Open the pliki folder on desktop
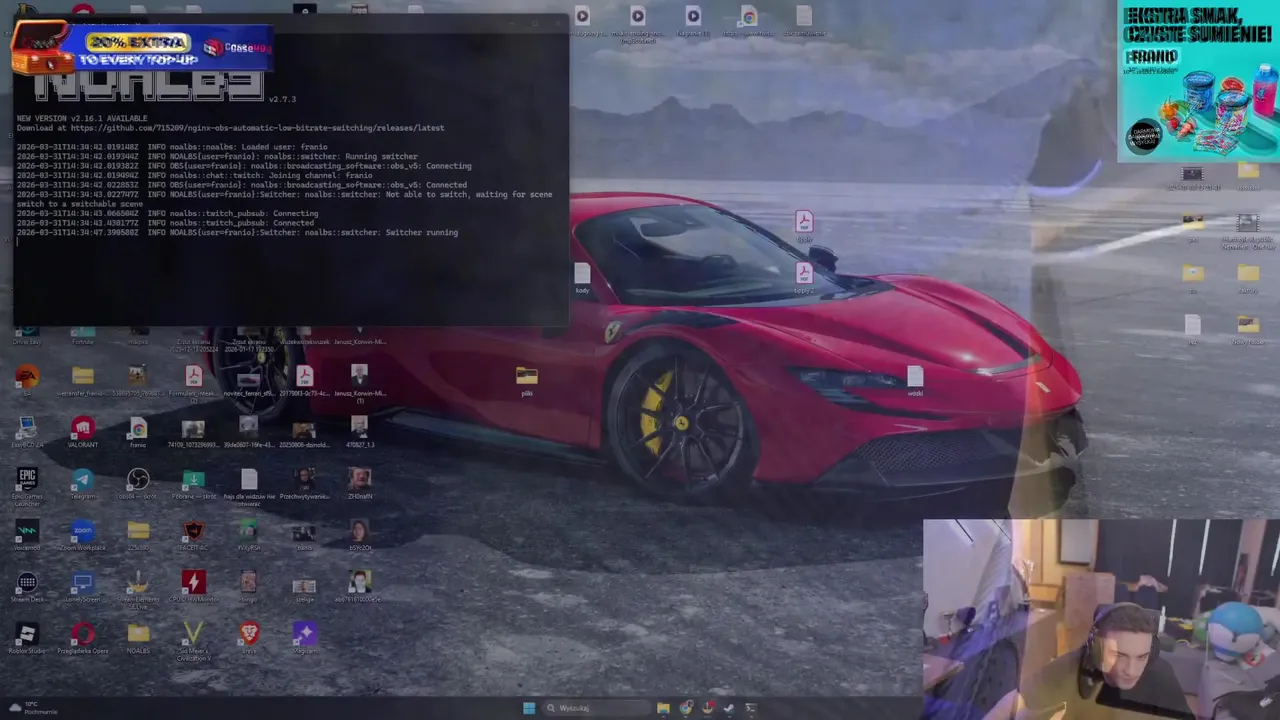The height and width of the screenshot is (720, 1280). click(x=527, y=380)
